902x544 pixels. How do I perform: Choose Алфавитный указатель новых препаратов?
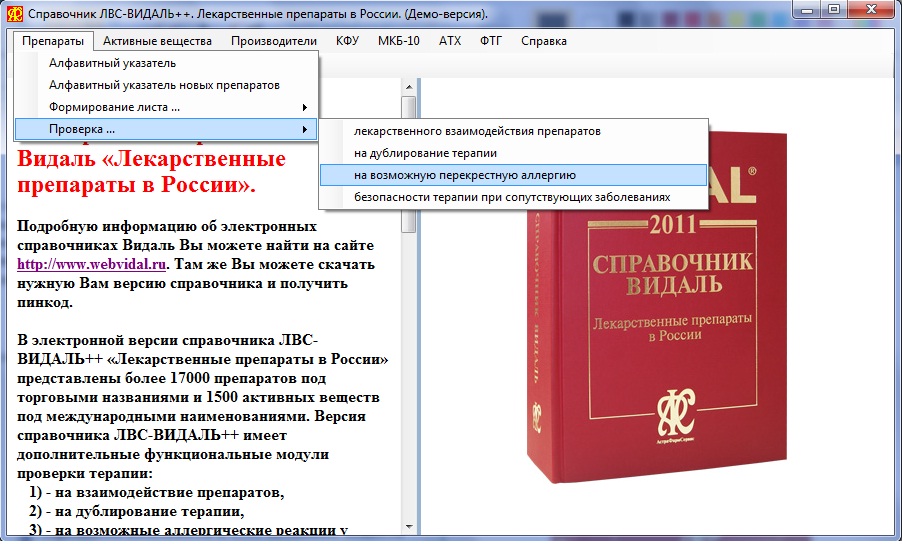(x=166, y=85)
